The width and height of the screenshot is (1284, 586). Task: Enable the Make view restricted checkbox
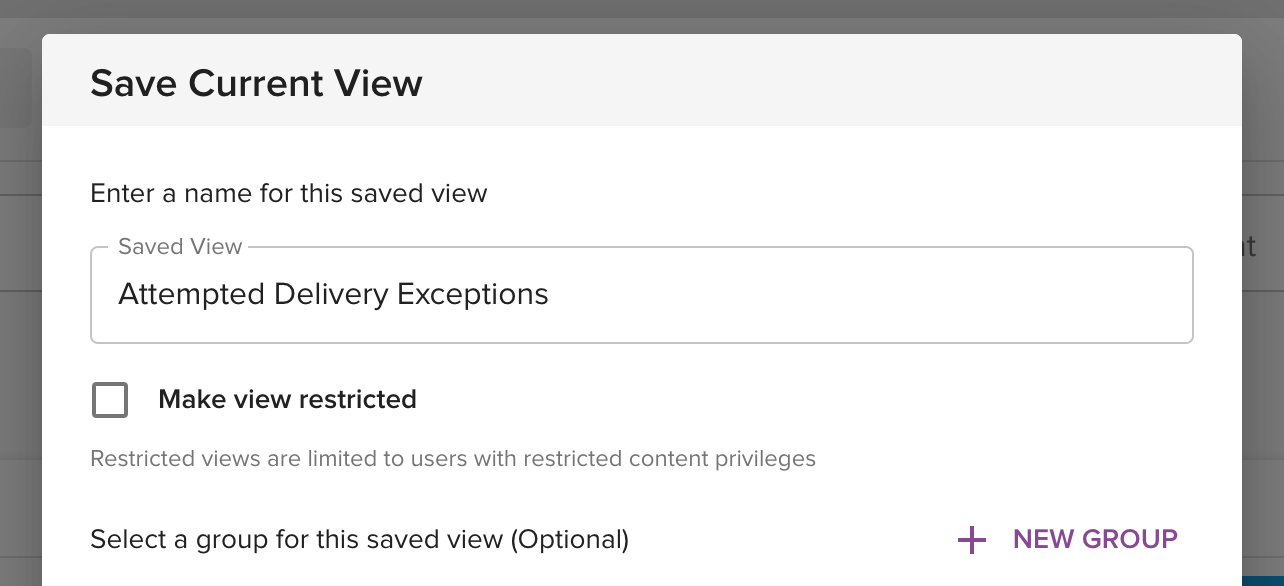(x=110, y=400)
